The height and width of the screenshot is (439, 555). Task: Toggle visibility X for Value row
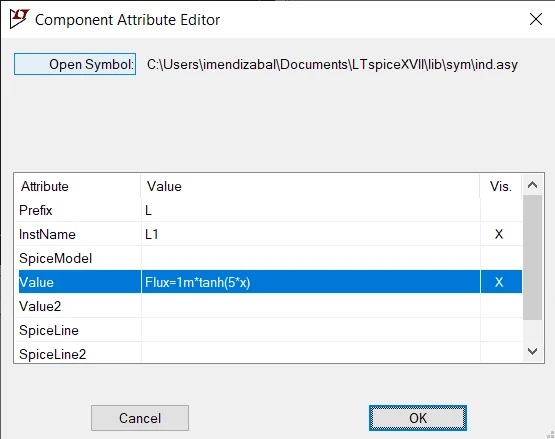[499, 282]
